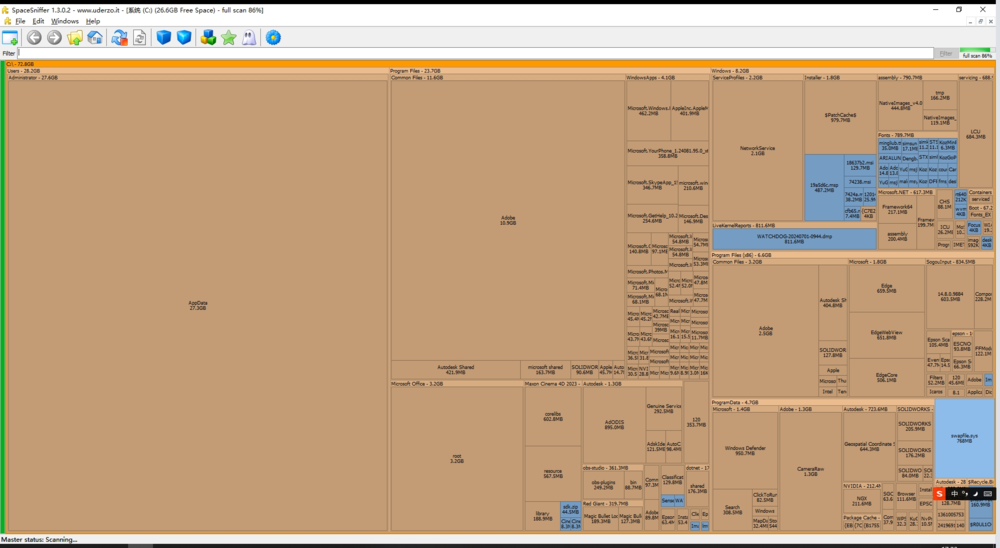Click the second blue cube icon
The image size is (1000, 548).
[184, 38]
